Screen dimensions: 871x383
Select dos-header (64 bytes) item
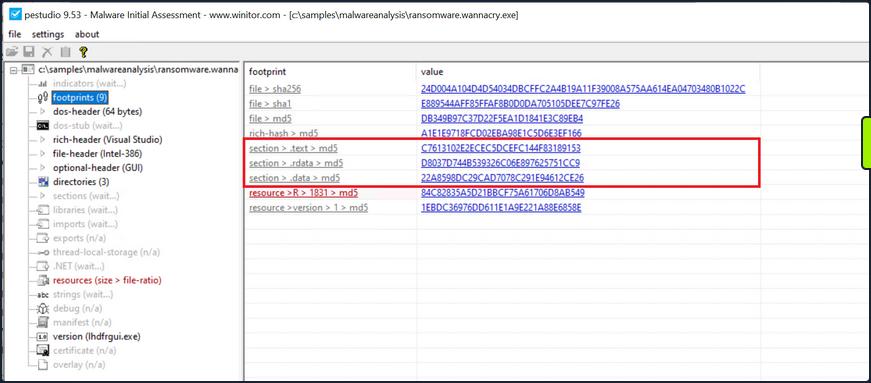click(x=97, y=112)
